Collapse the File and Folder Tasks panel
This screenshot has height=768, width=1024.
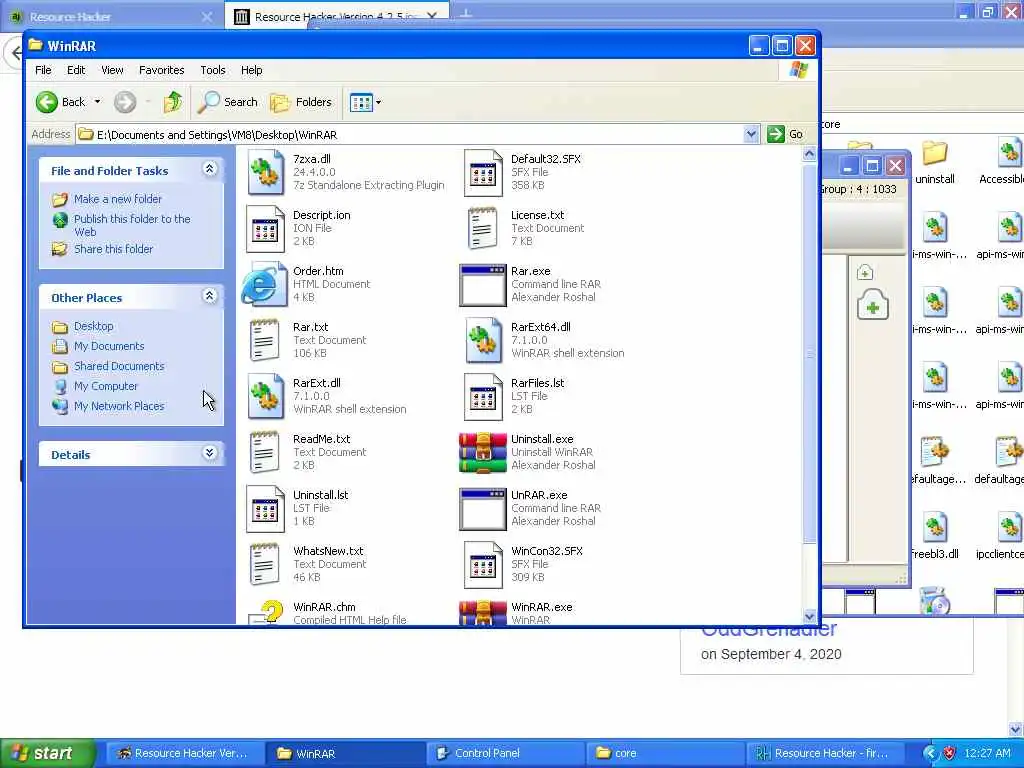pos(210,169)
